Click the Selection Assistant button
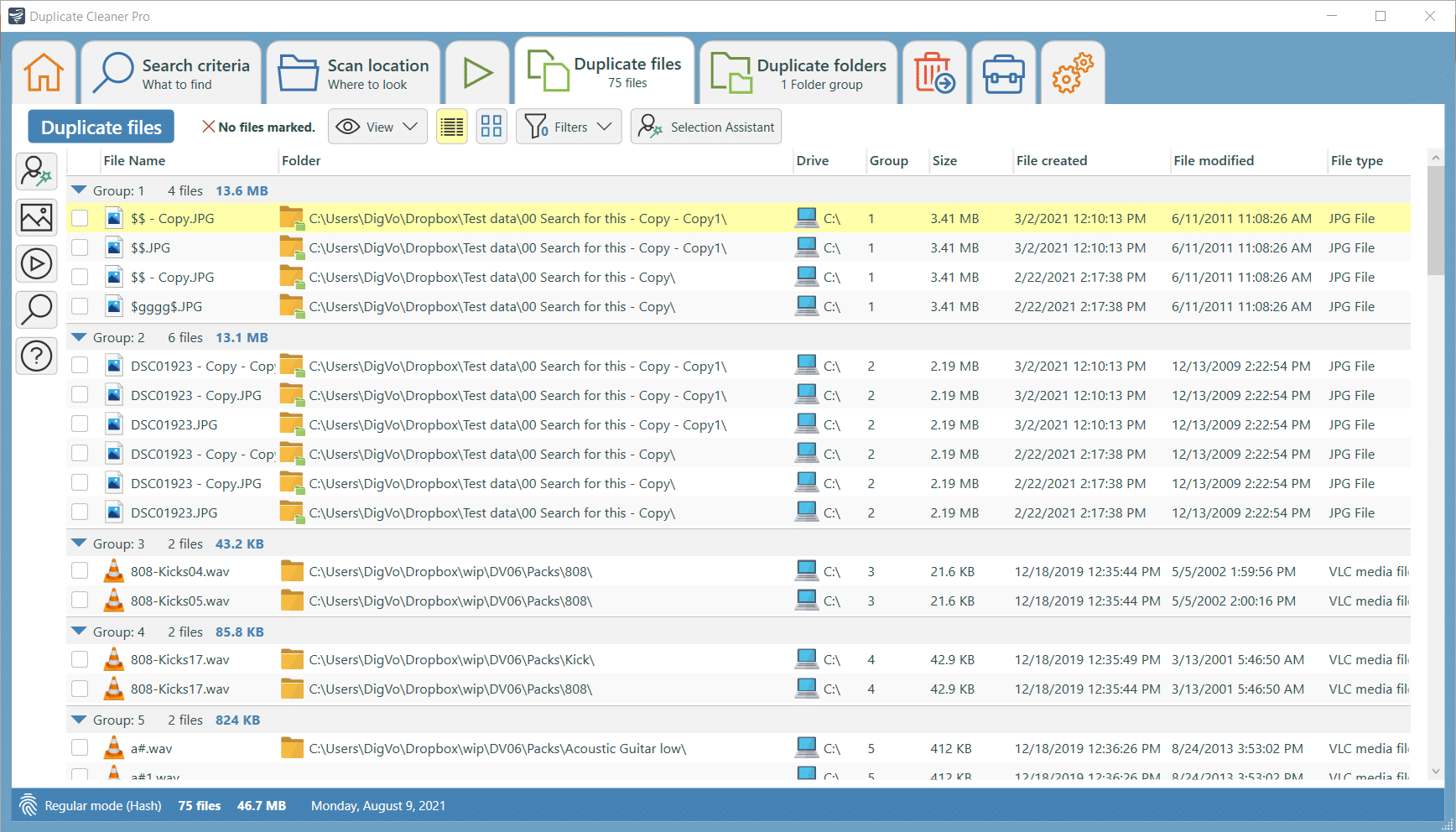The height and width of the screenshot is (832, 1456). point(705,126)
